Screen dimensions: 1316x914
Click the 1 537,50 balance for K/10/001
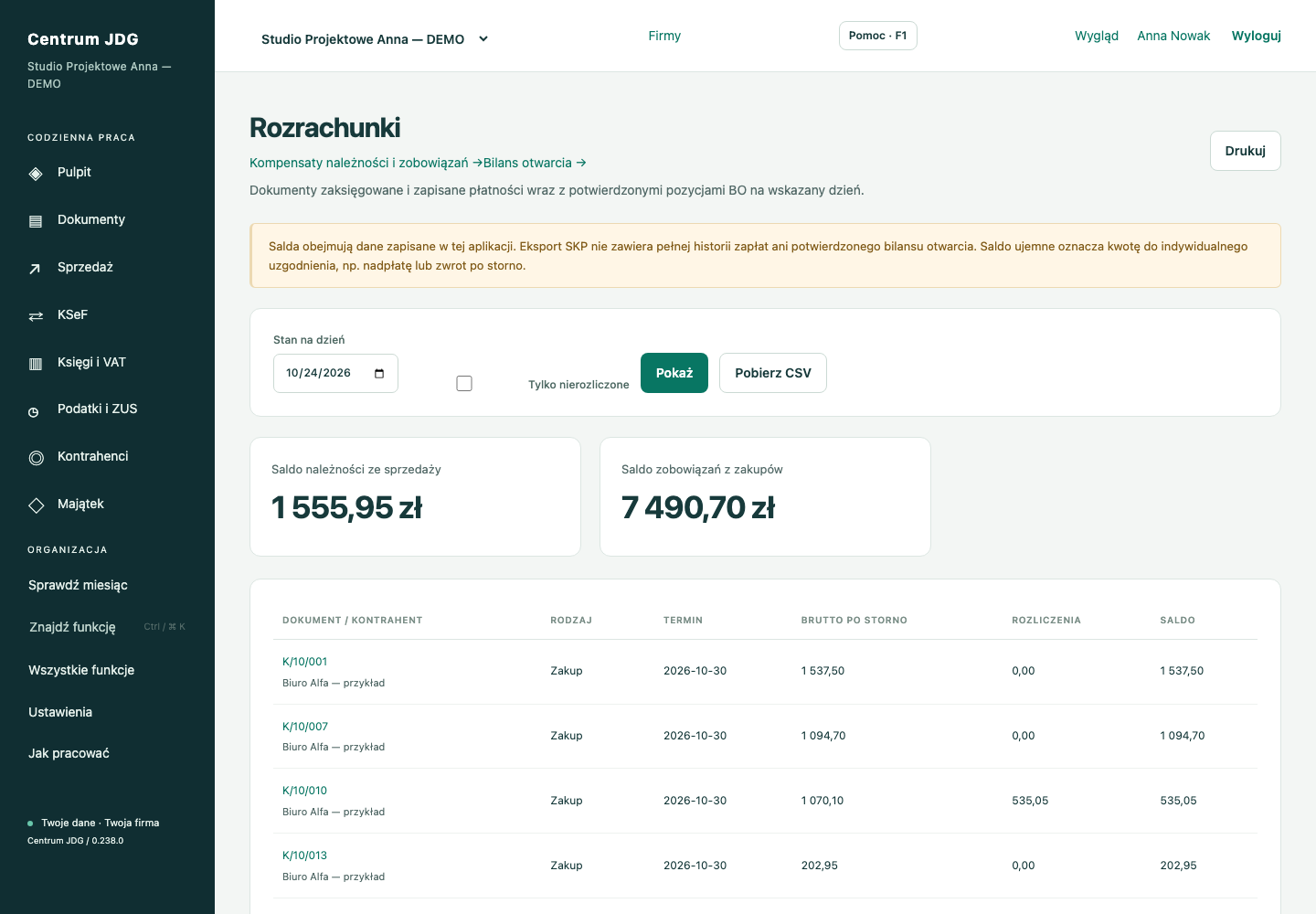pos(1182,671)
